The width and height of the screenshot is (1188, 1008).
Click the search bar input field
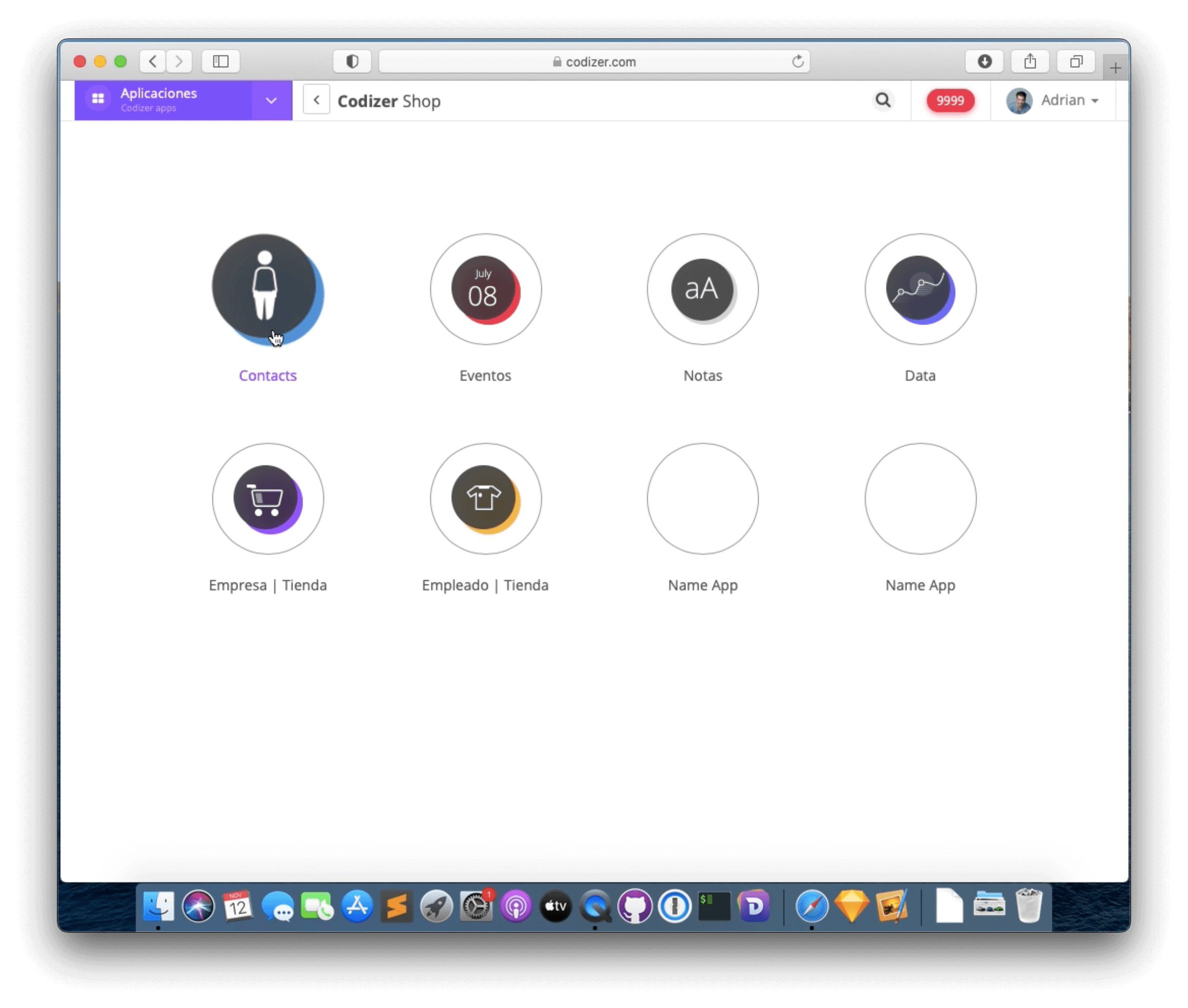[882, 100]
